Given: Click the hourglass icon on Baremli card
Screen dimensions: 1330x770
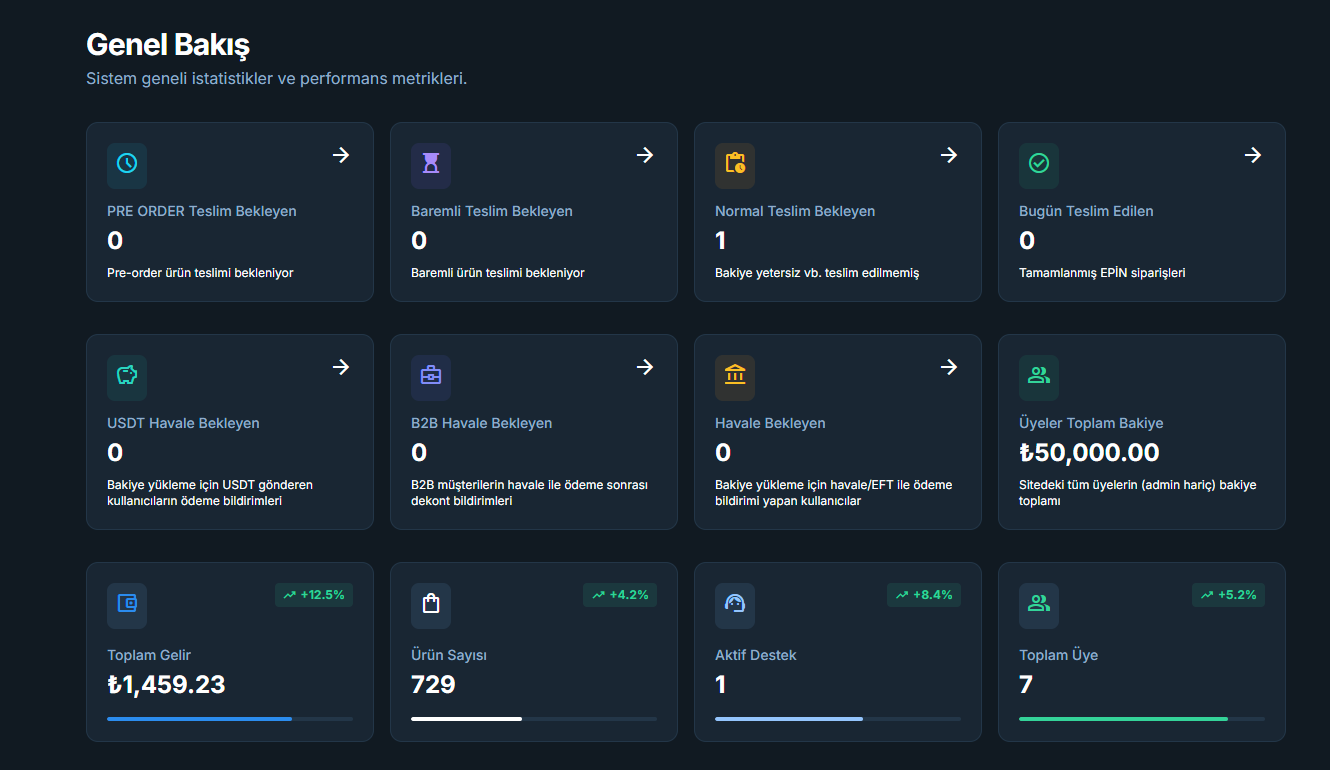Looking at the screenshot, I should pyautogui.click(x=431, y=165).
